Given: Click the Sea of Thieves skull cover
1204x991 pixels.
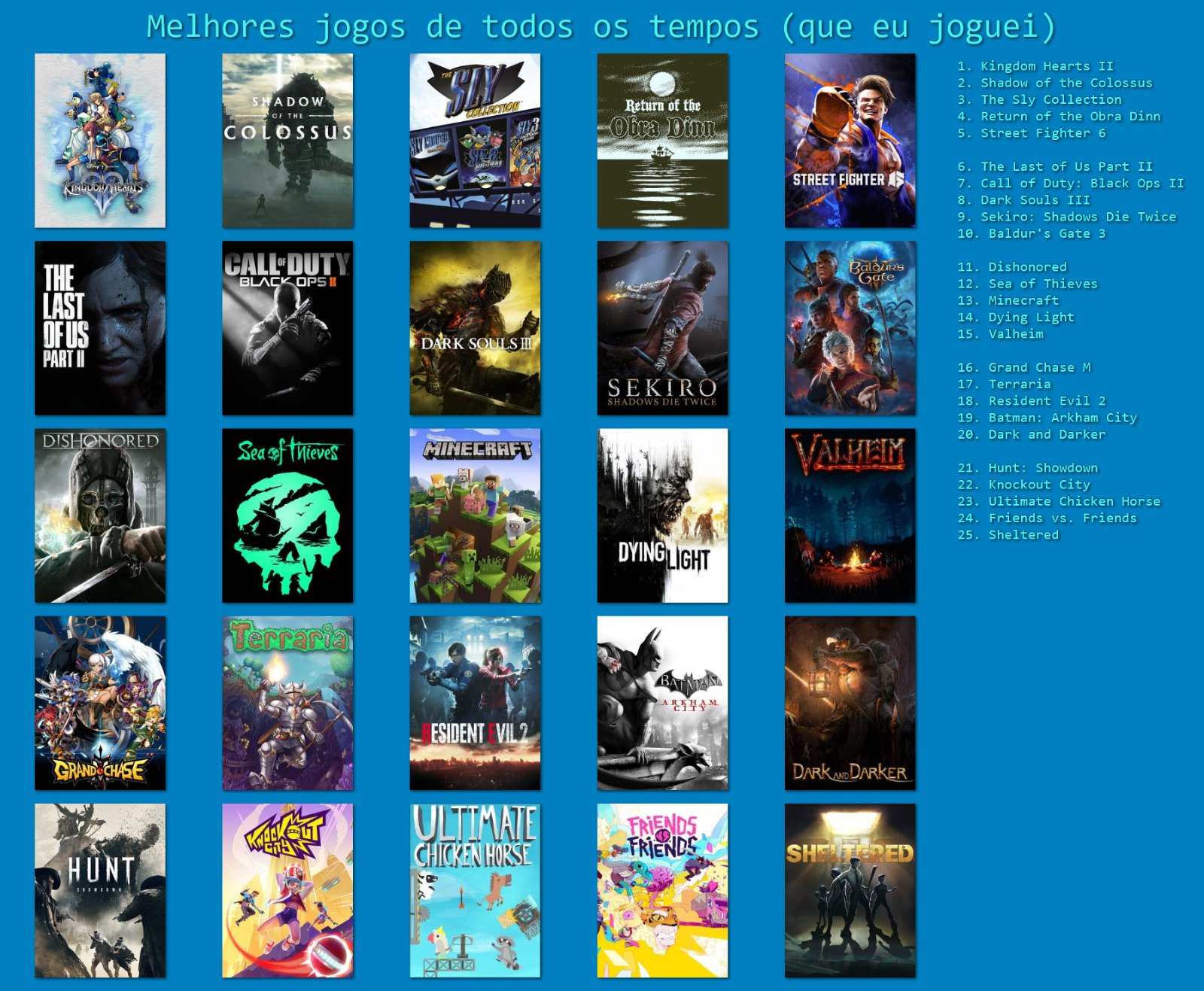Looking at the screenshot, I should (x=287, y=515).
